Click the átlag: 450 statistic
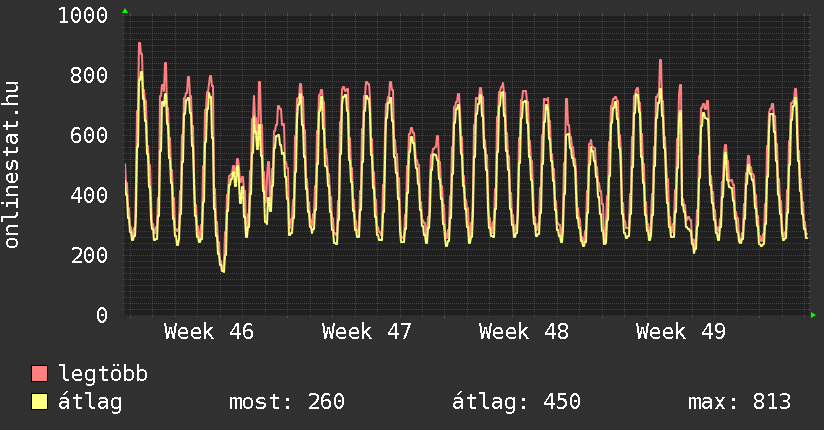This screenshot has height=430, width=824. [516, 402]
